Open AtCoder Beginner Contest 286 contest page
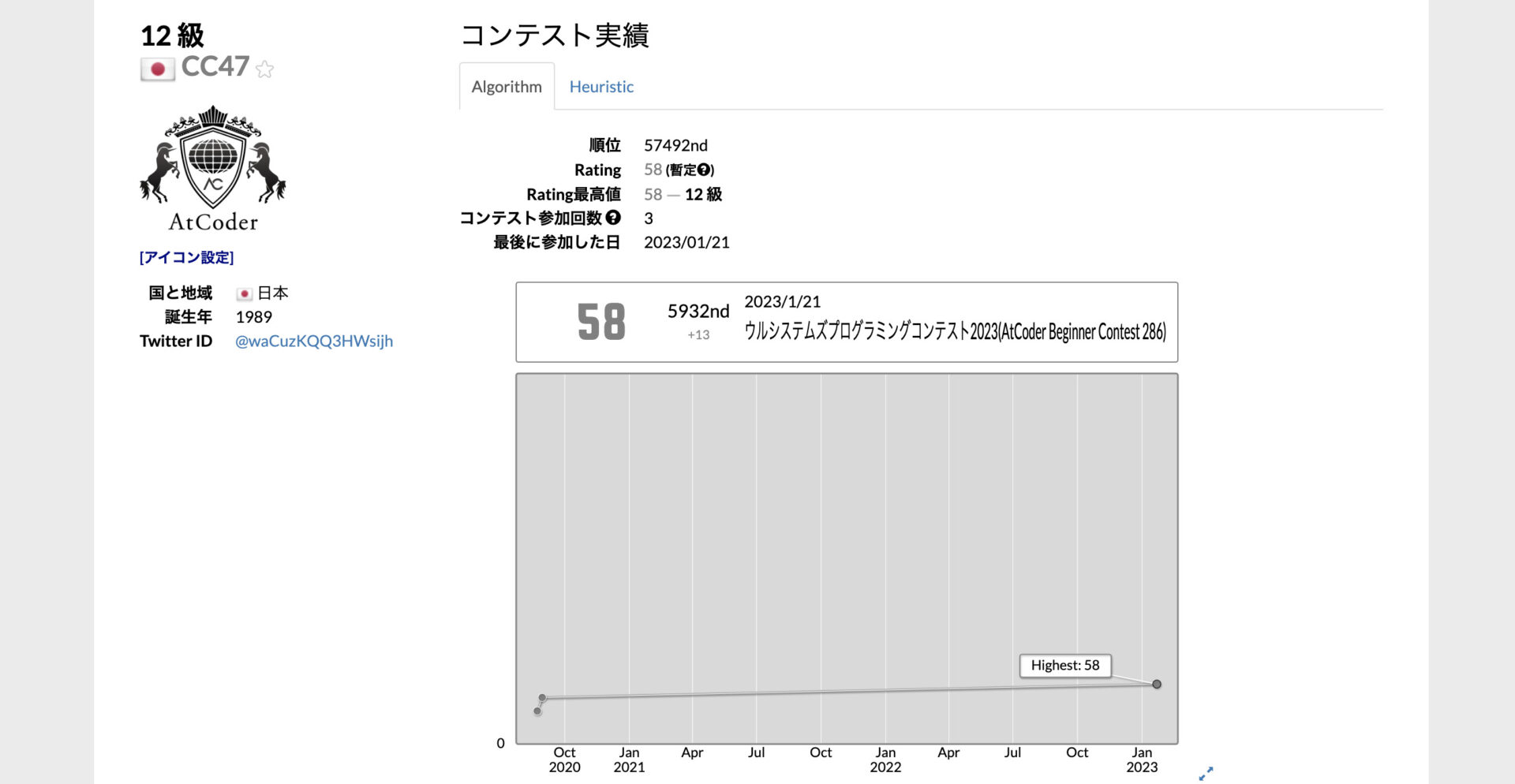Image resolution: width=1515 pixels, height=784 pixels. tap(956, 332)
